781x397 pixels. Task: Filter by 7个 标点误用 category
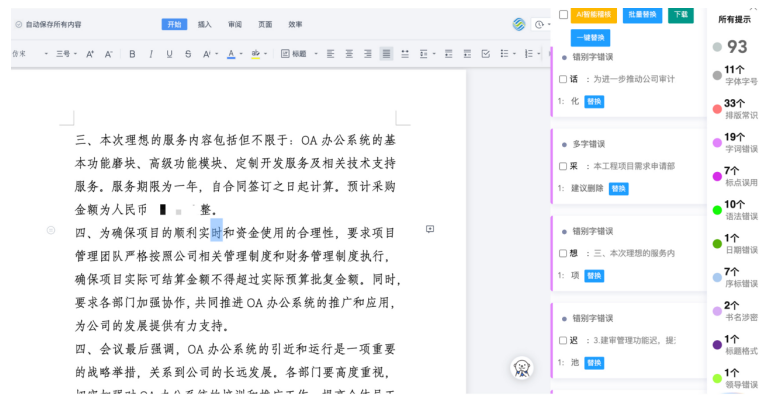[735, 176]
